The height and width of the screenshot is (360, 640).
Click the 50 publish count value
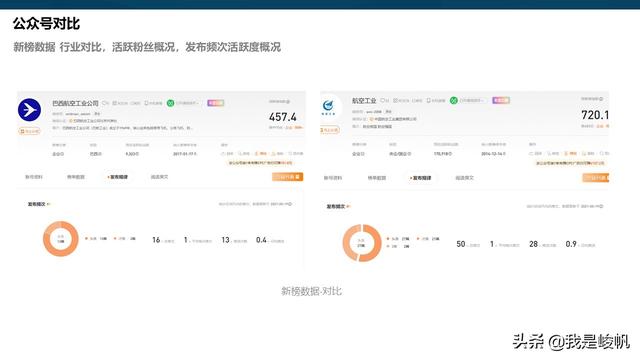[461, 244]
